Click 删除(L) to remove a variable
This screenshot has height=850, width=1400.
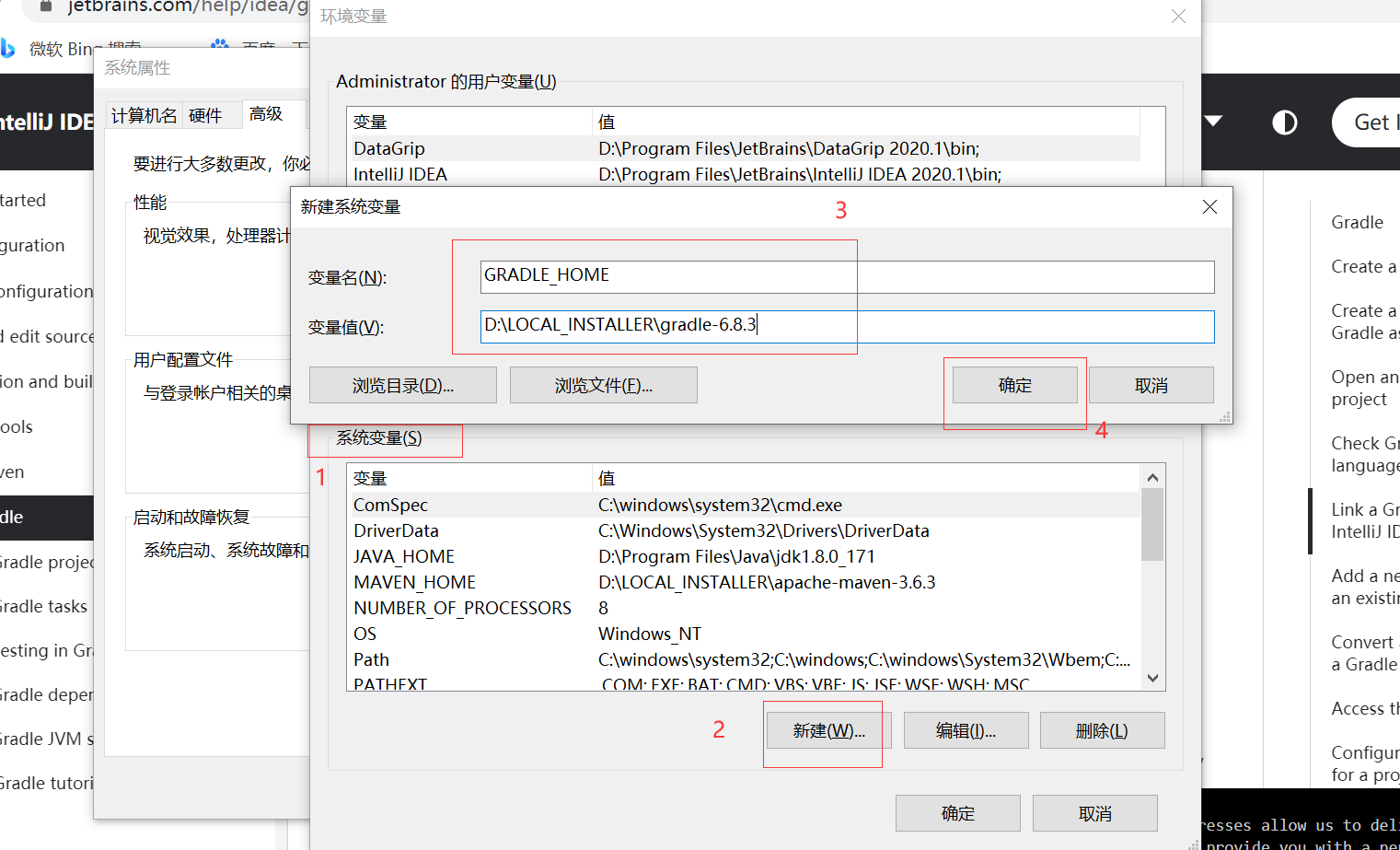pyautogui.click(x=1102, y=729)
